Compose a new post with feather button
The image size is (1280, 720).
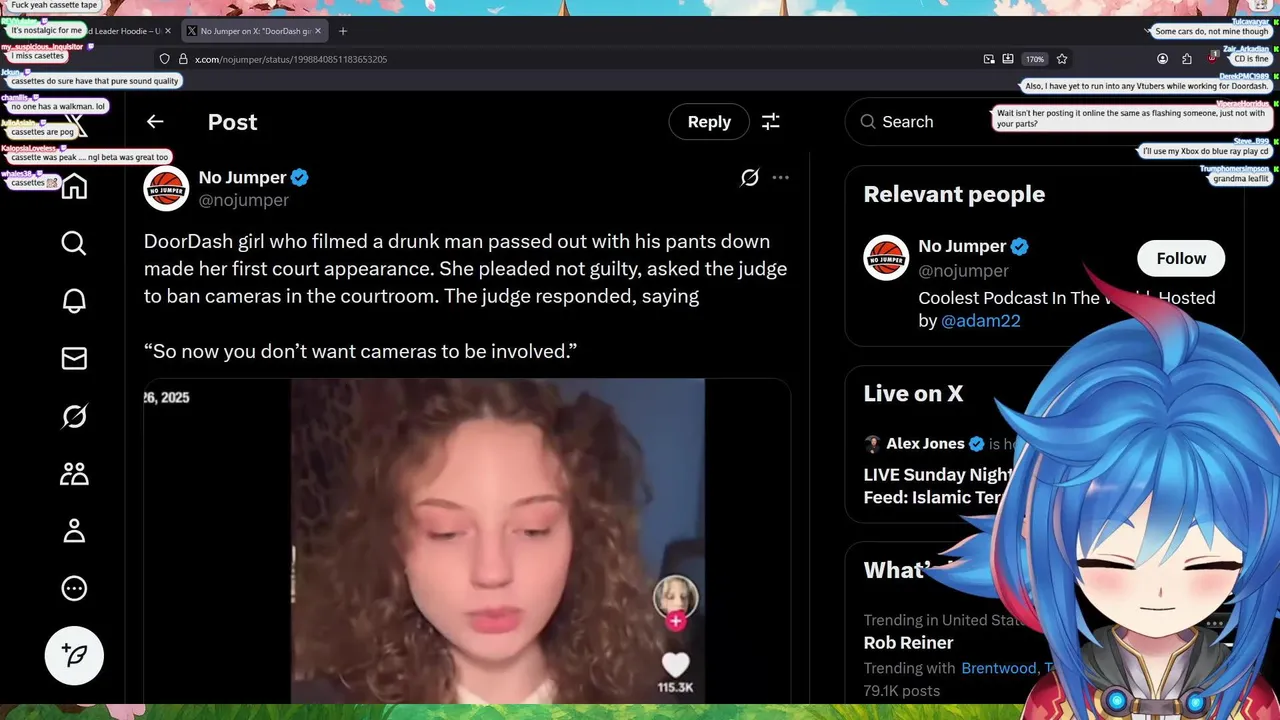pos(74,655)
